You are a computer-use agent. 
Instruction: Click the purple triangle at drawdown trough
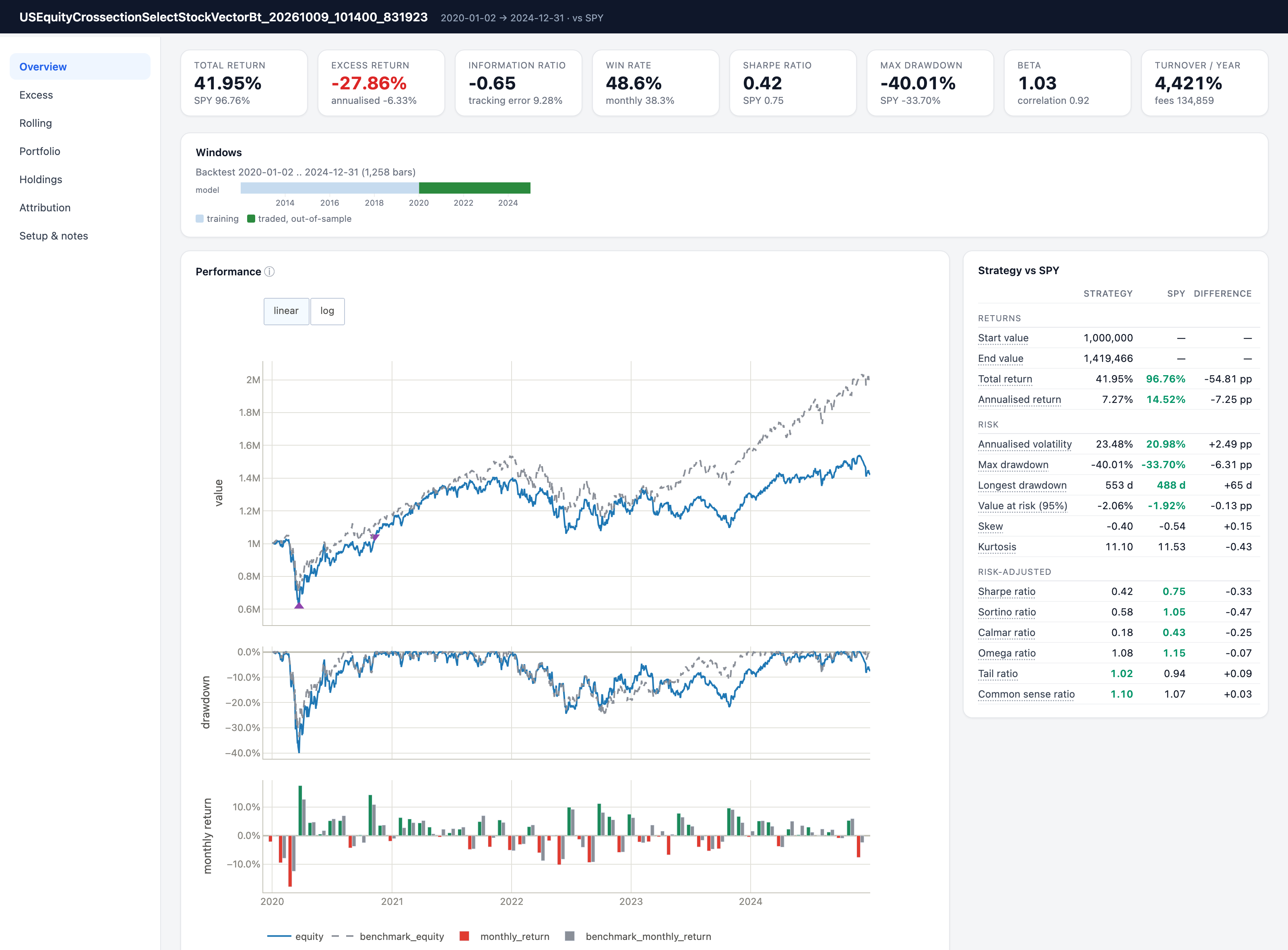coord(299,605)
